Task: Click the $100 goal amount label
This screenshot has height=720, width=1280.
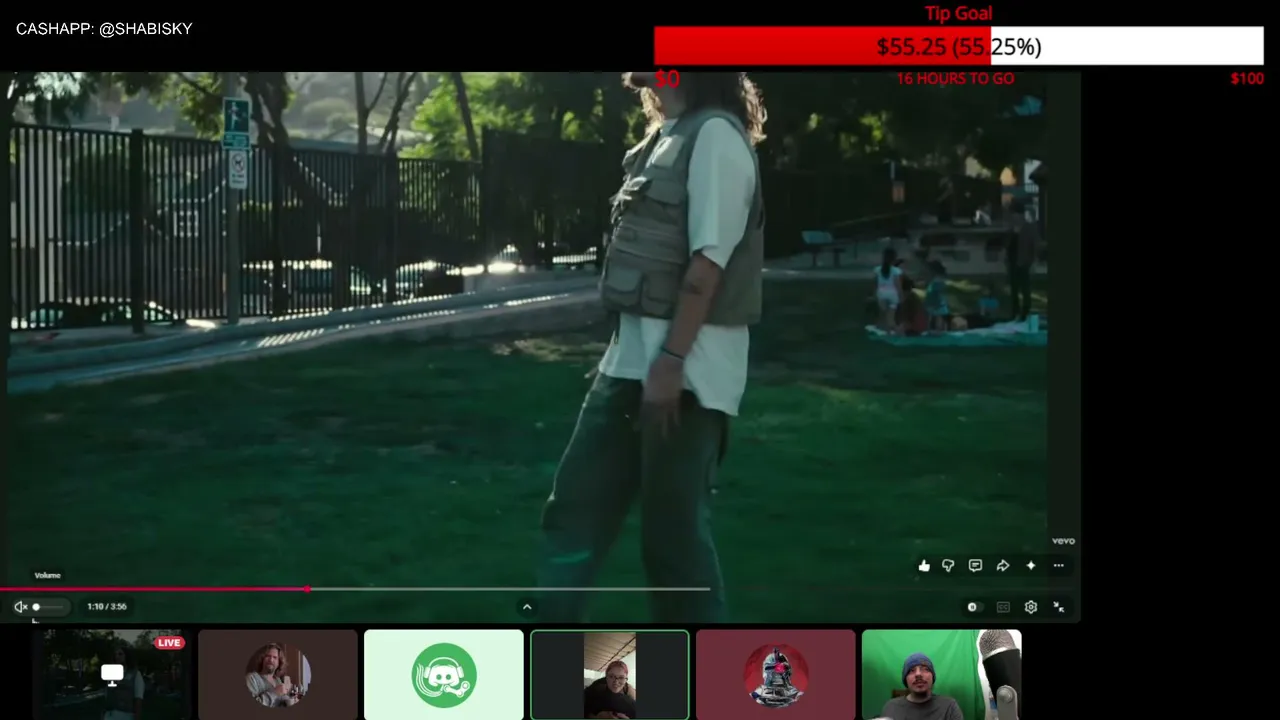Action: [1247, 78]
